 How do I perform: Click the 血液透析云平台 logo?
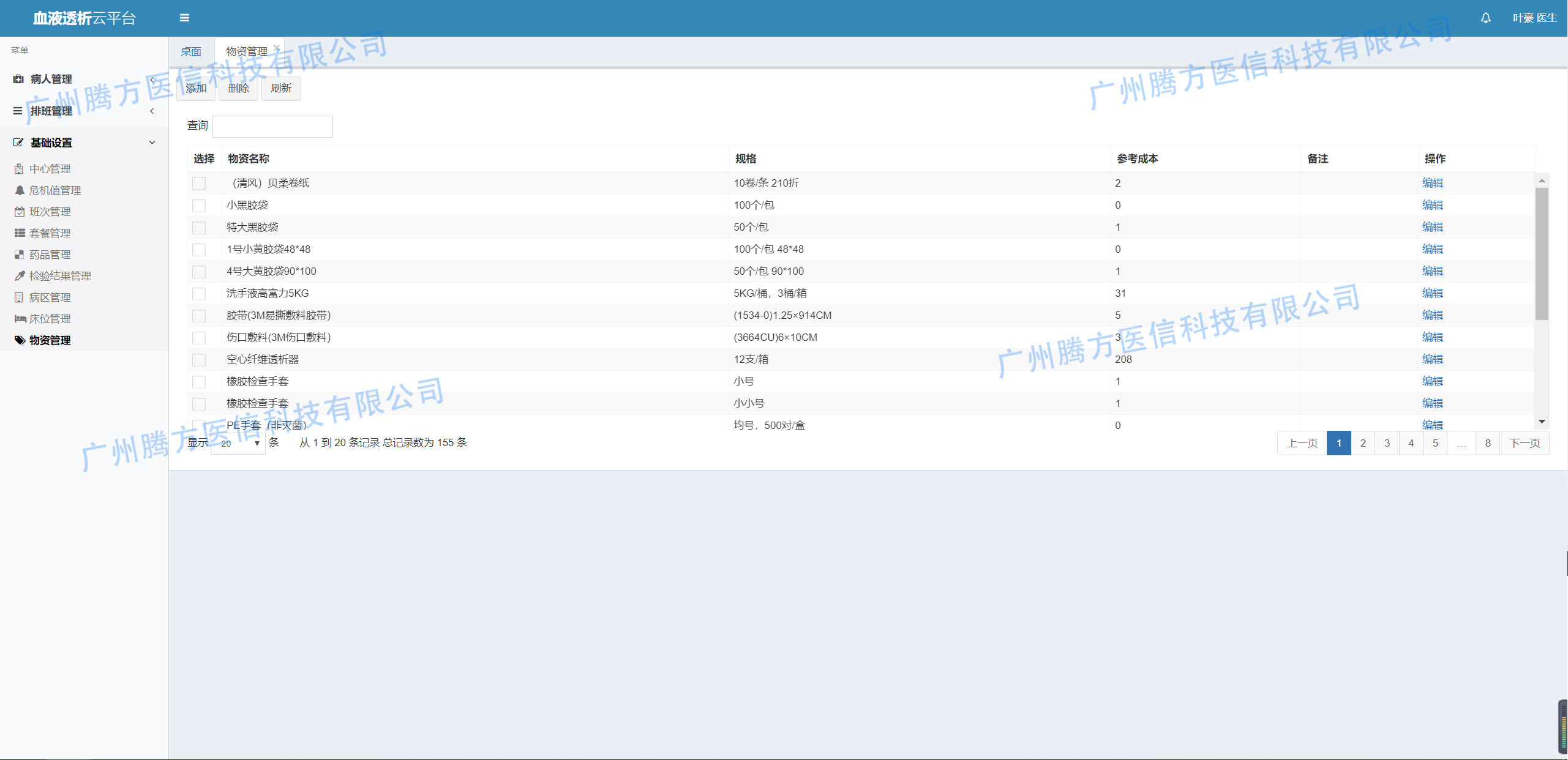click(84, 18)
